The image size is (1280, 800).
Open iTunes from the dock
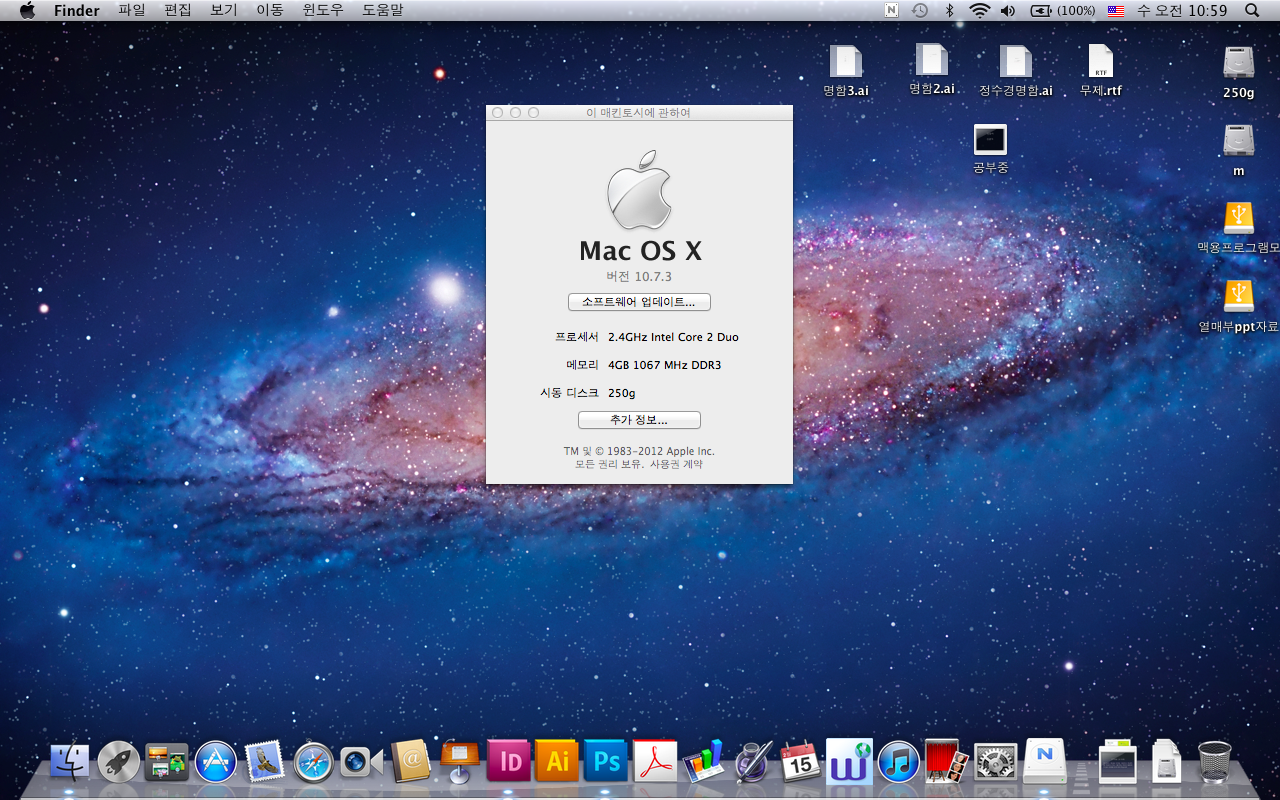(898, 762)
